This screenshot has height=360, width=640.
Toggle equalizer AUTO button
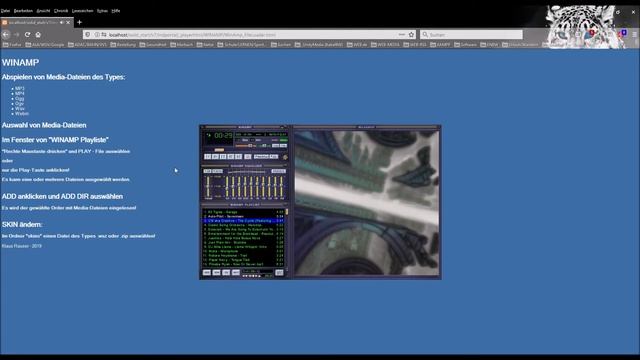[217, 171]
